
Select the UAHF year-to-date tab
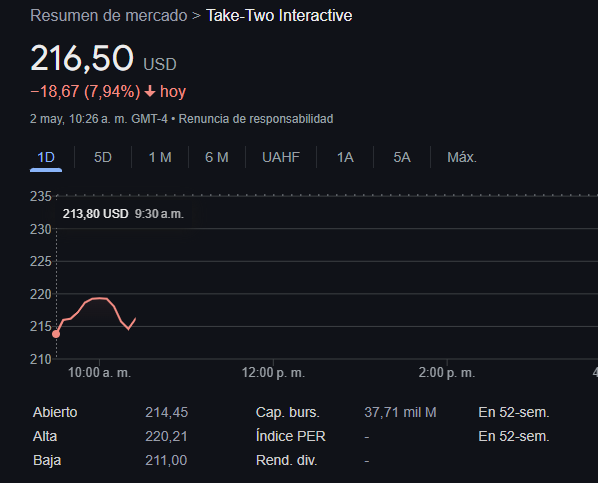[x=281, y=157]
